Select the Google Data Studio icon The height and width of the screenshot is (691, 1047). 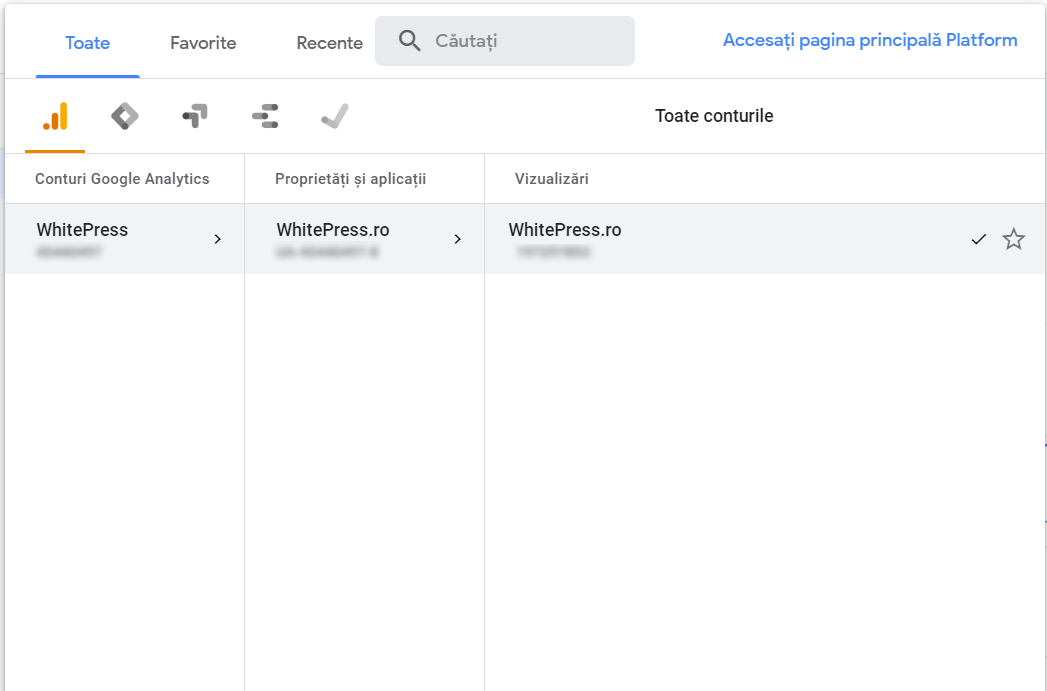click(265, 116)
